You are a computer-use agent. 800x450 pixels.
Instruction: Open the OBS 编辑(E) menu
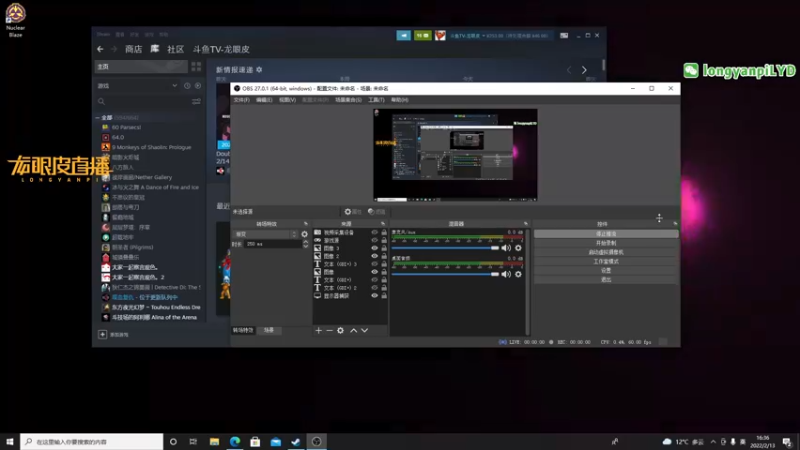tap(264, 100)
